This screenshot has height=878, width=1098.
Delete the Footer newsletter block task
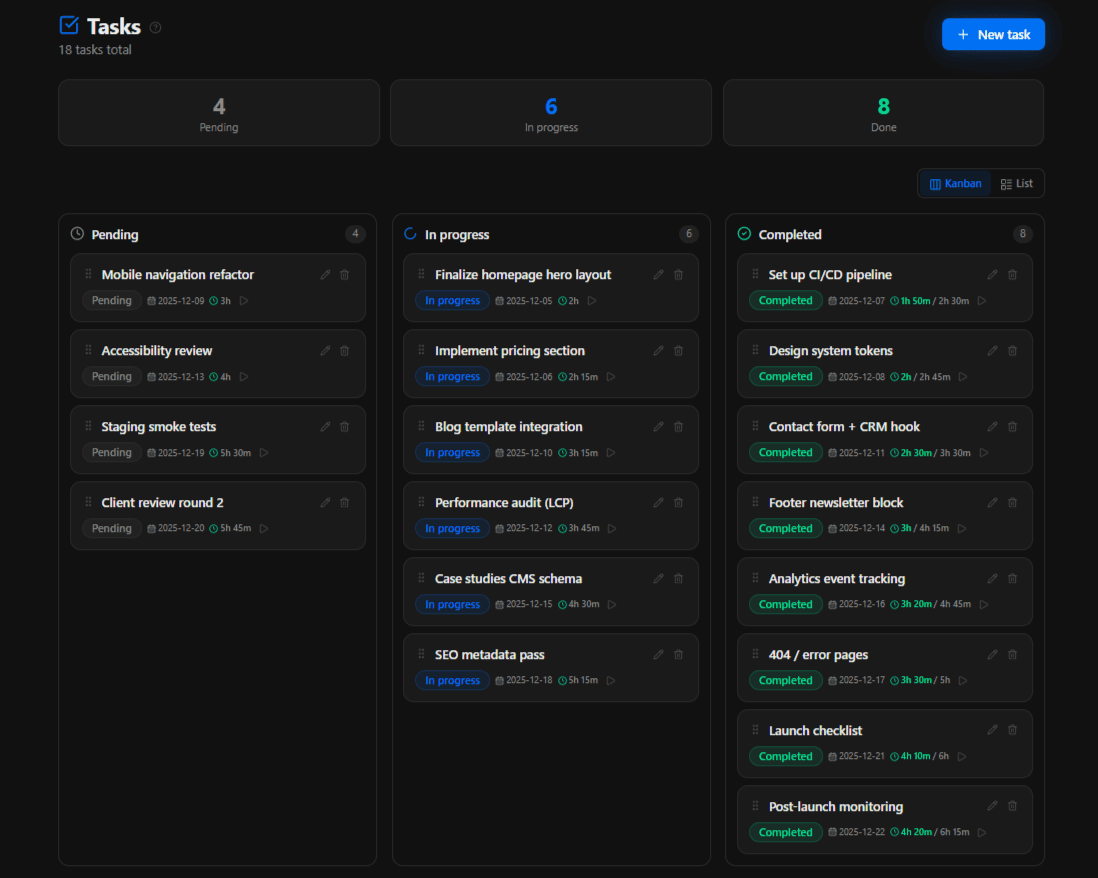click(x=1013, y=503)
